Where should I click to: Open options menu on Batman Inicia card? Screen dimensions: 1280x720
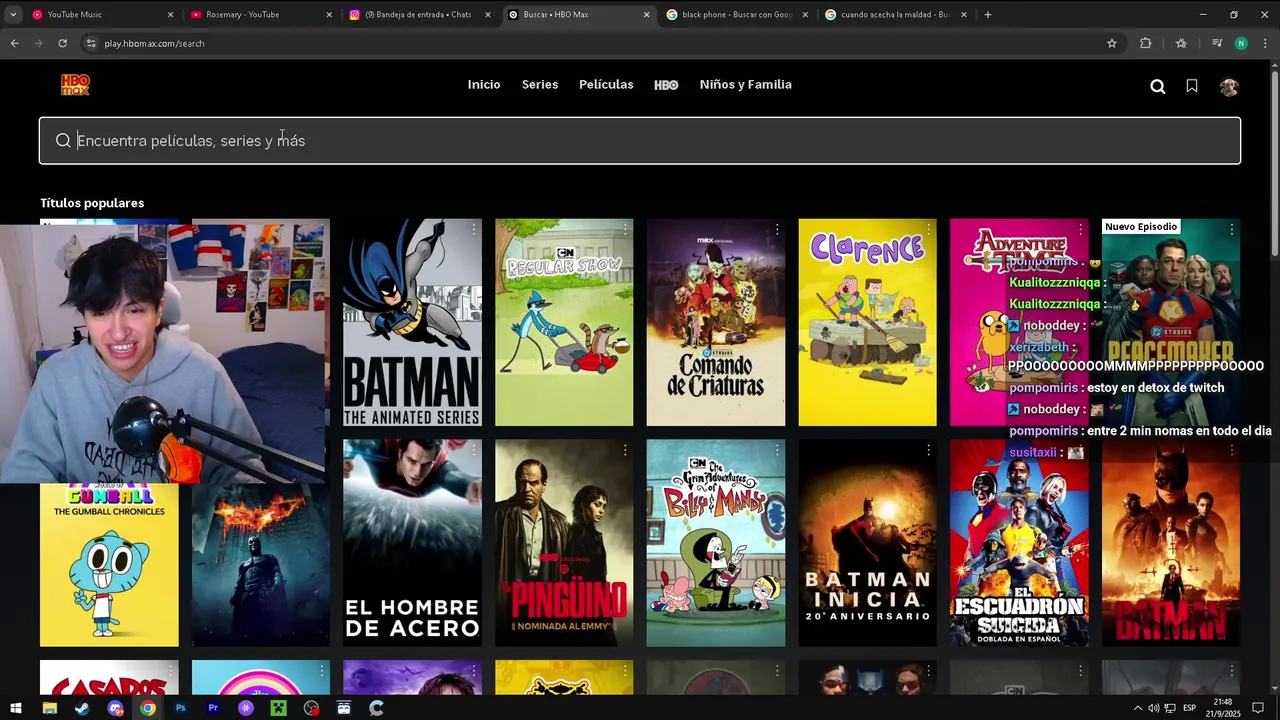click(x=929, y=451)
